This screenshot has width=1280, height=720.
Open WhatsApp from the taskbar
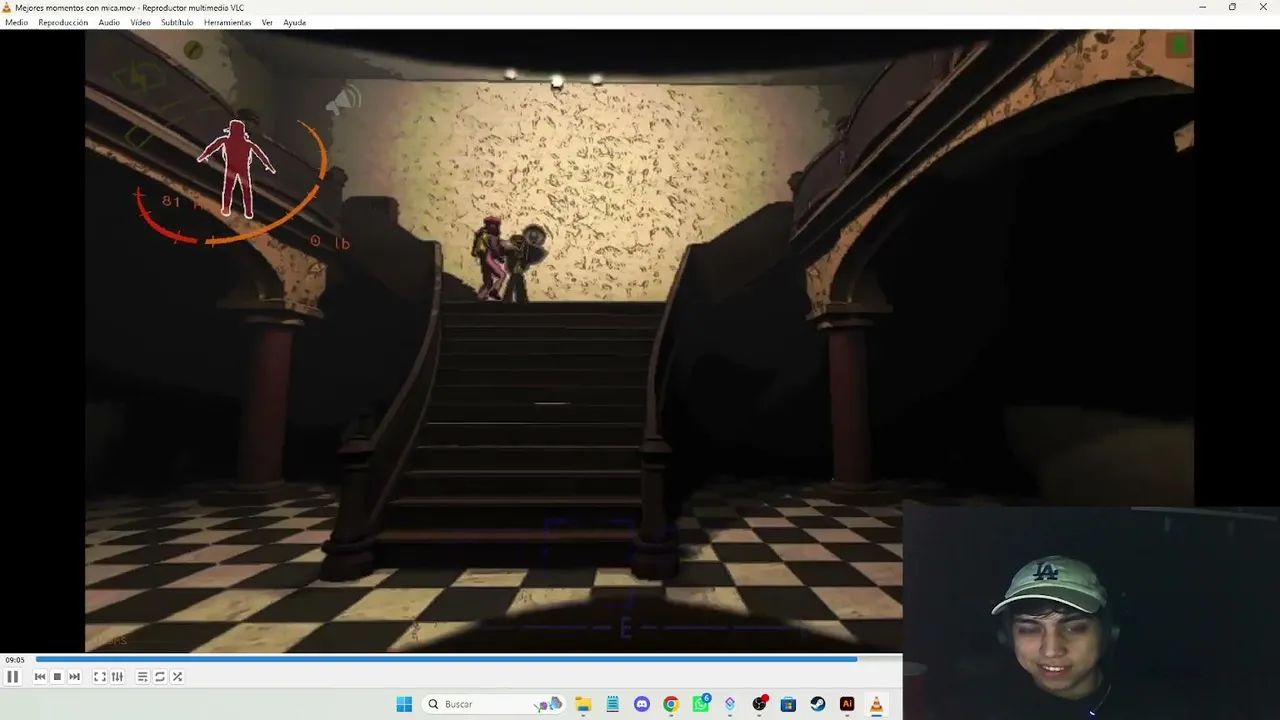pos(701,704)
